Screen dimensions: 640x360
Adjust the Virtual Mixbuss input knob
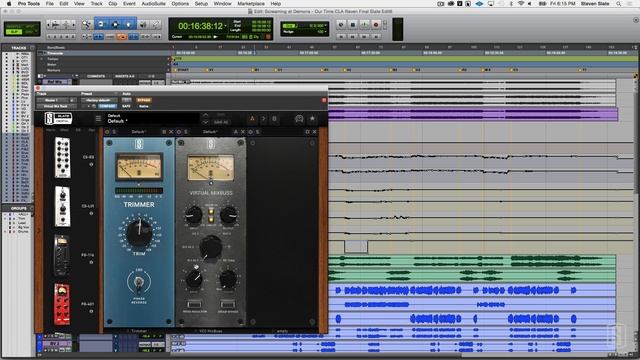(x=193, y=214)
